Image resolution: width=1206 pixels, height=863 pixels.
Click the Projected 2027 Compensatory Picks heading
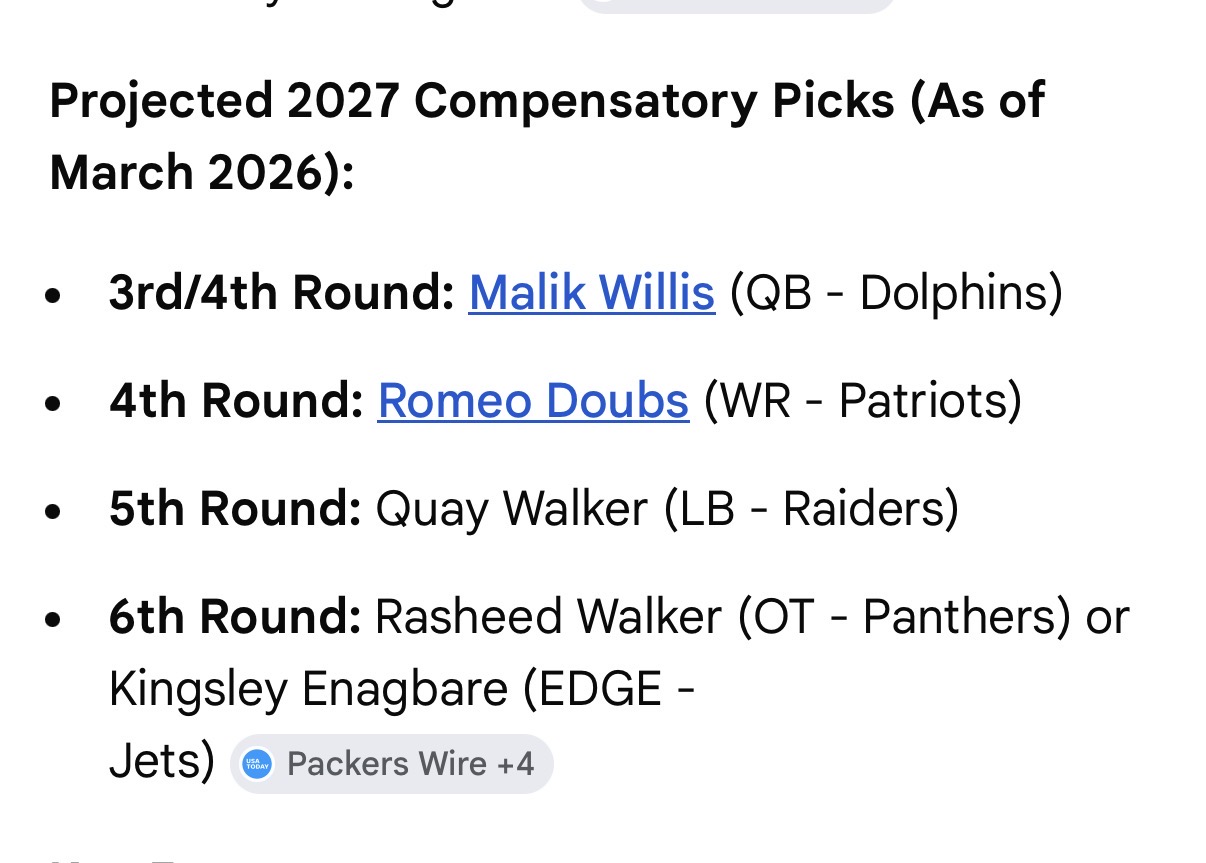pos(546,101)
